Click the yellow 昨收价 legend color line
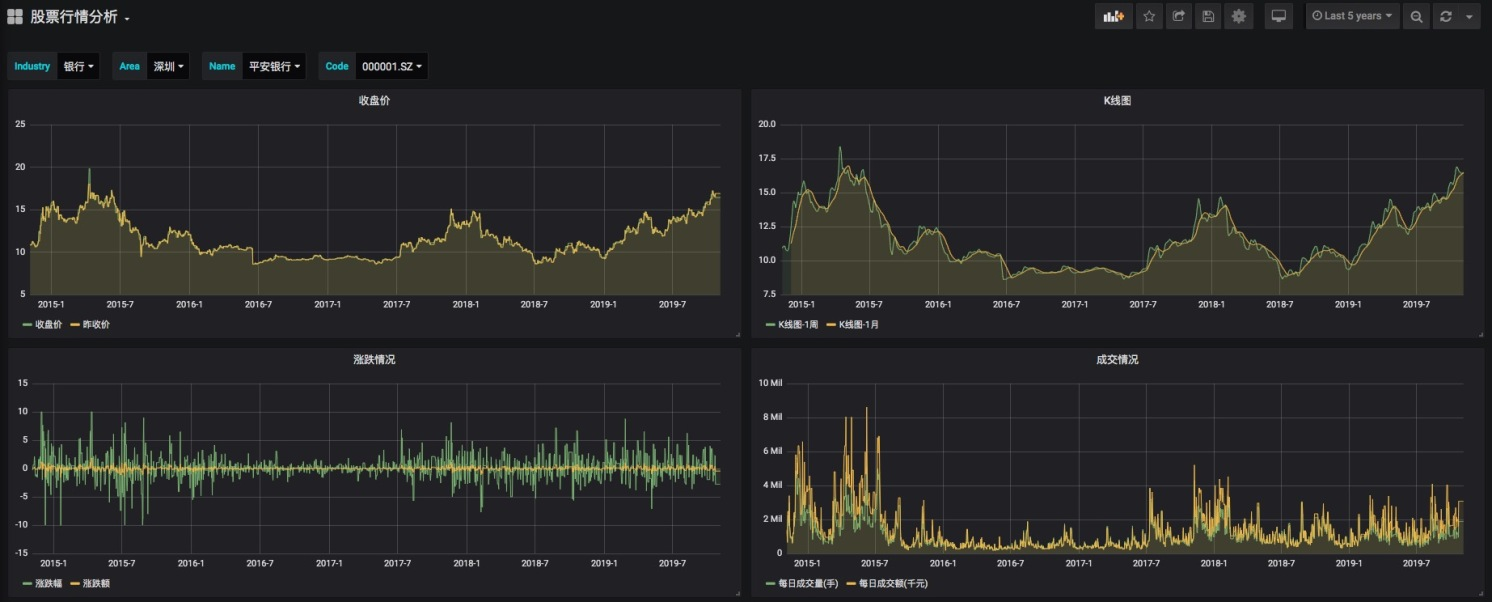 point(74,325)
